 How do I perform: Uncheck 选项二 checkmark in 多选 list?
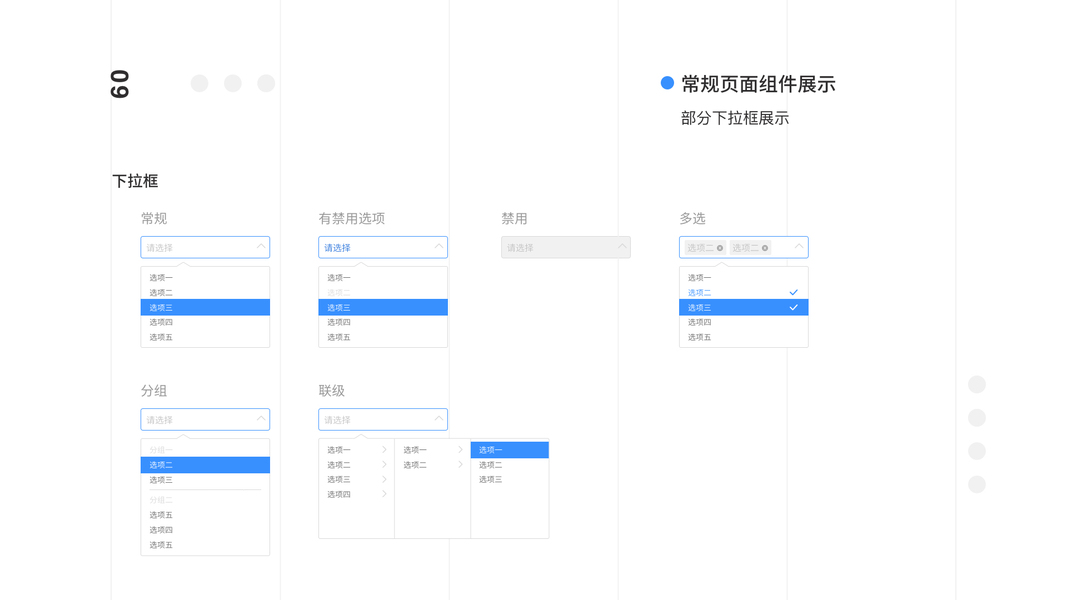(794, 293)
